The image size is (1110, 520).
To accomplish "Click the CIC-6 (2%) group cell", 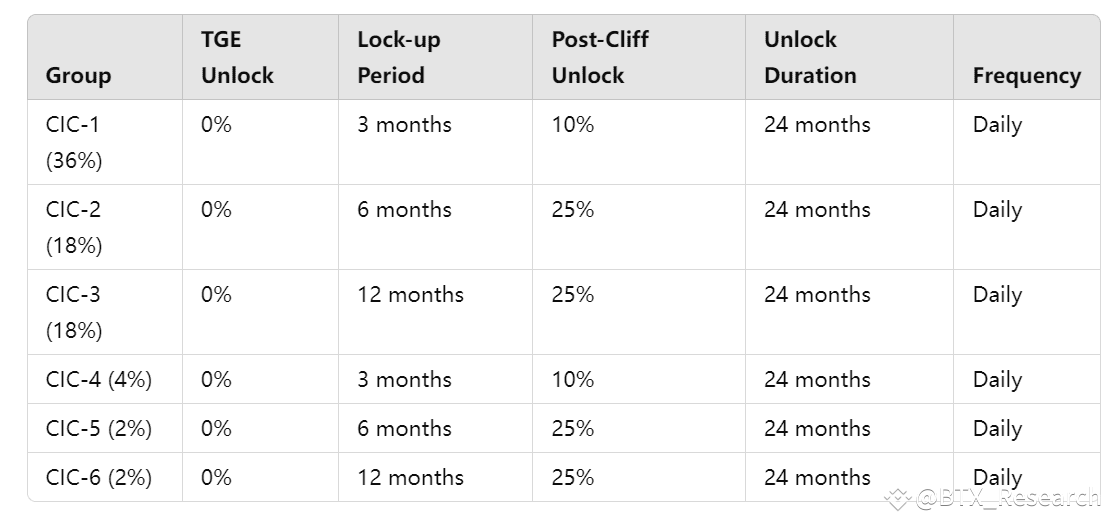I will [99, 477].
